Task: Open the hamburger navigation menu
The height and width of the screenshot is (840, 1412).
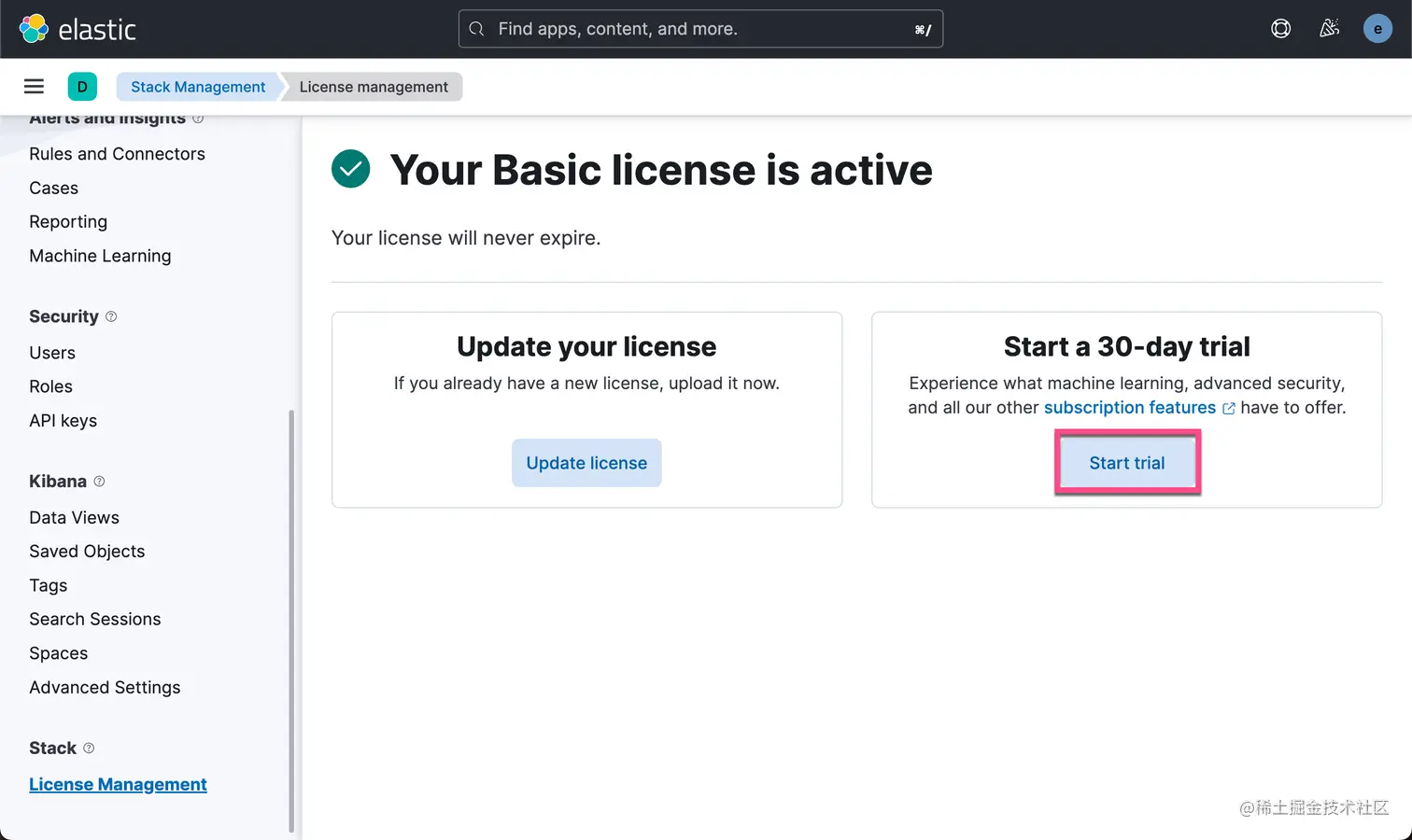Action: click(34, 87)
